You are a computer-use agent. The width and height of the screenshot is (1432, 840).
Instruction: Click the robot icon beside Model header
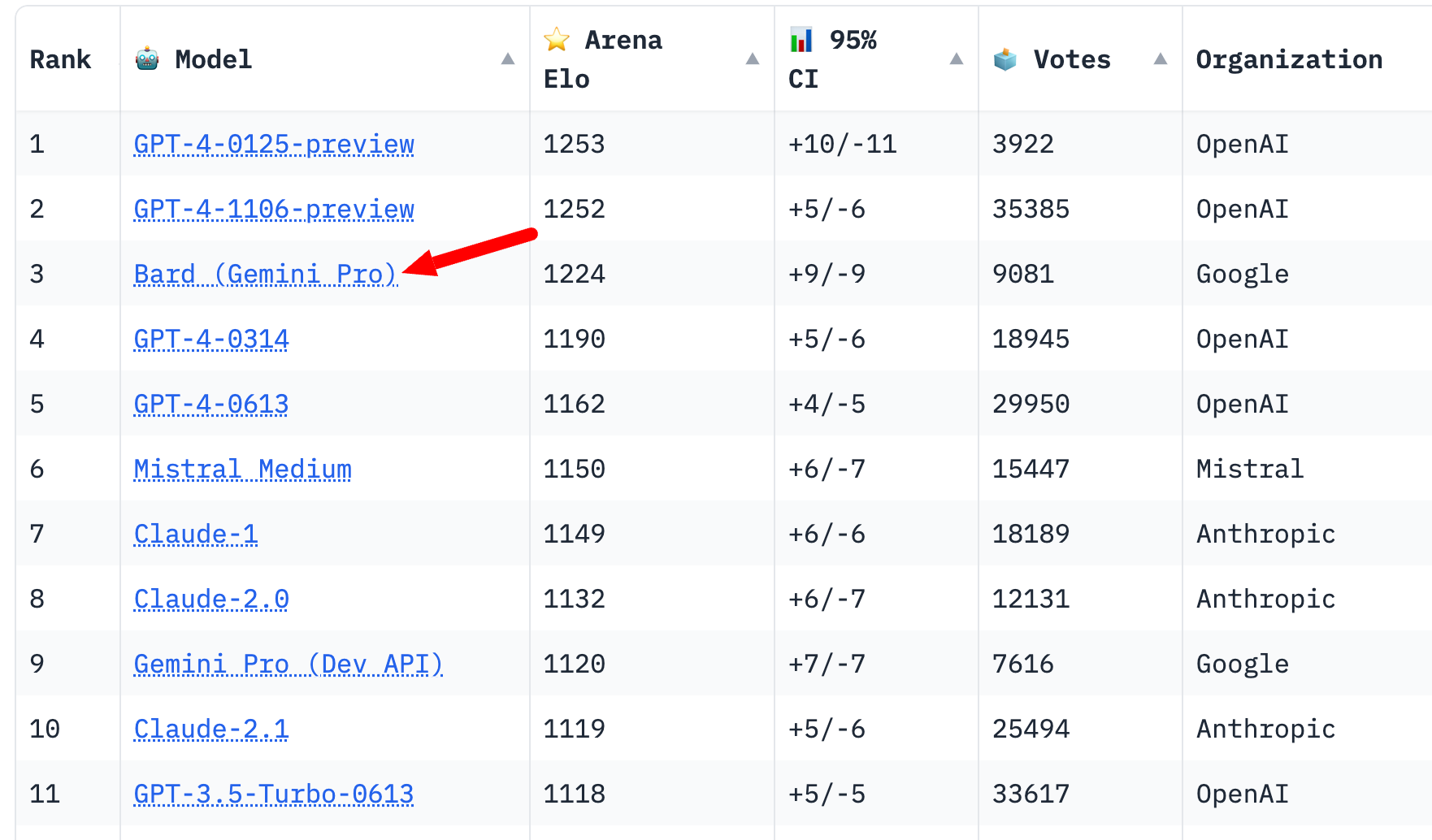coord(147,59)
